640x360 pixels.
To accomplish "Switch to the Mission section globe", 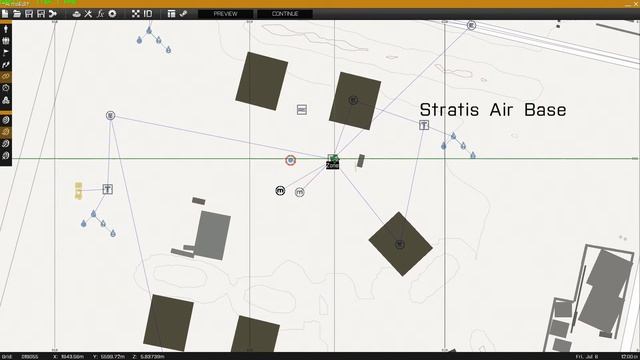I will pos(6,120).
